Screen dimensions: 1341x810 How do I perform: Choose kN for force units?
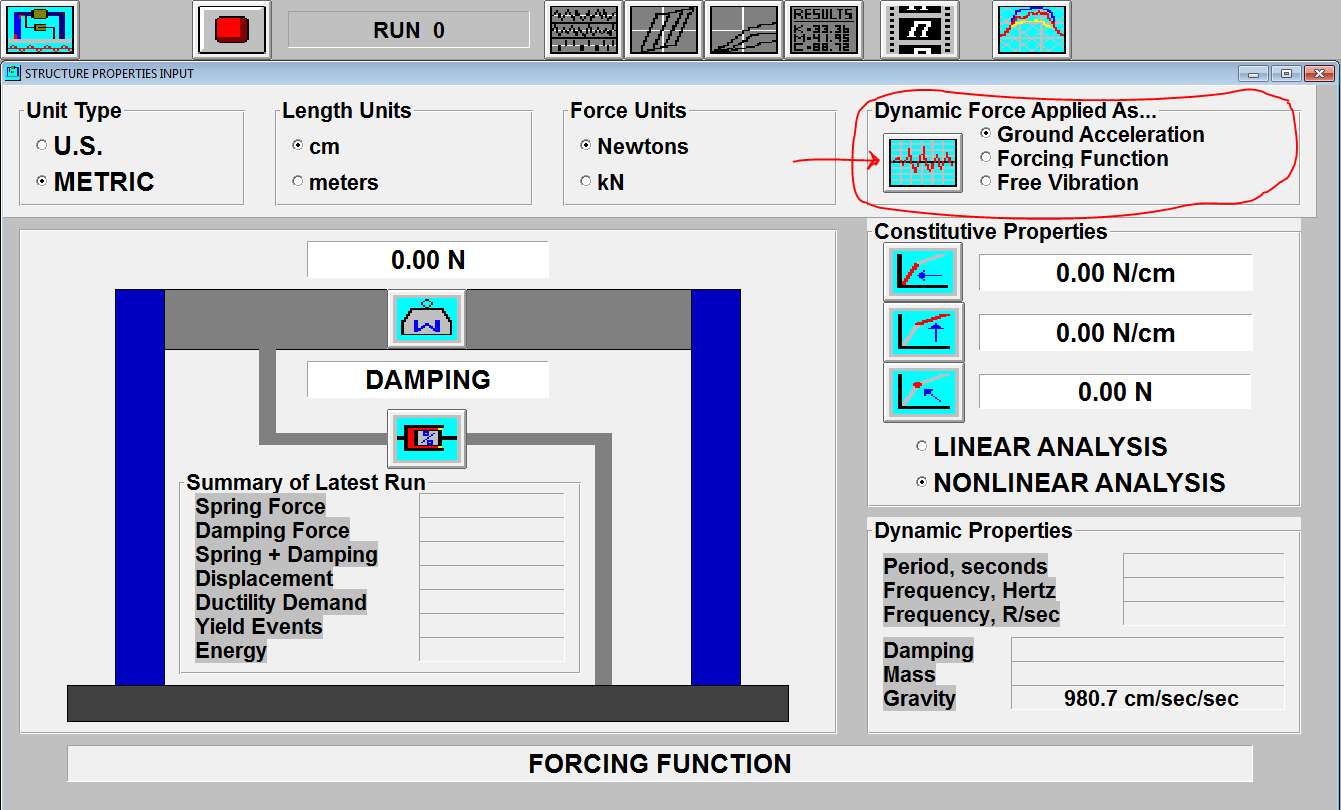tap(586, 182)
